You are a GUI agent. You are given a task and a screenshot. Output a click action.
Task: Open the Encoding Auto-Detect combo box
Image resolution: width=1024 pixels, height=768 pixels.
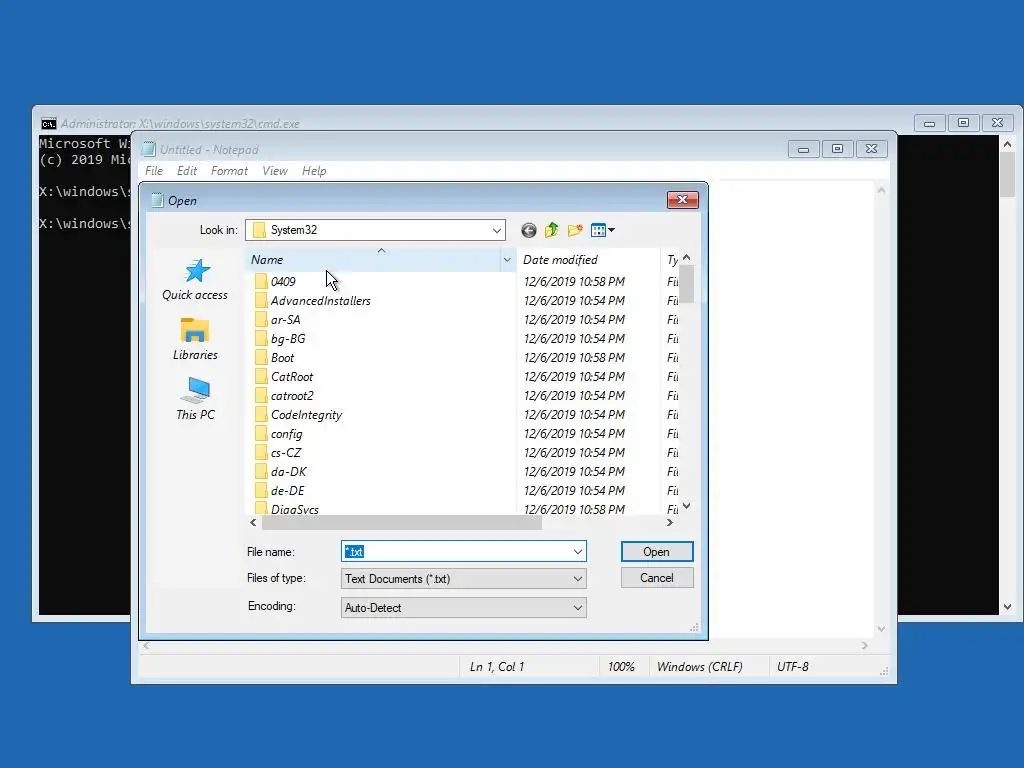tap(464, 607)
